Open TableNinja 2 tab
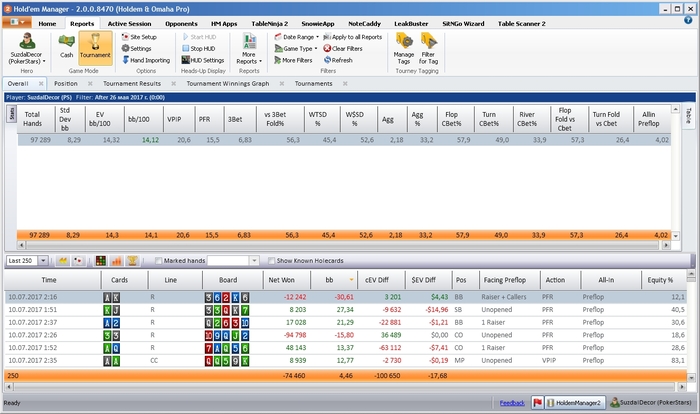This screenshot has width=700, height=414. tap(270, 24)
